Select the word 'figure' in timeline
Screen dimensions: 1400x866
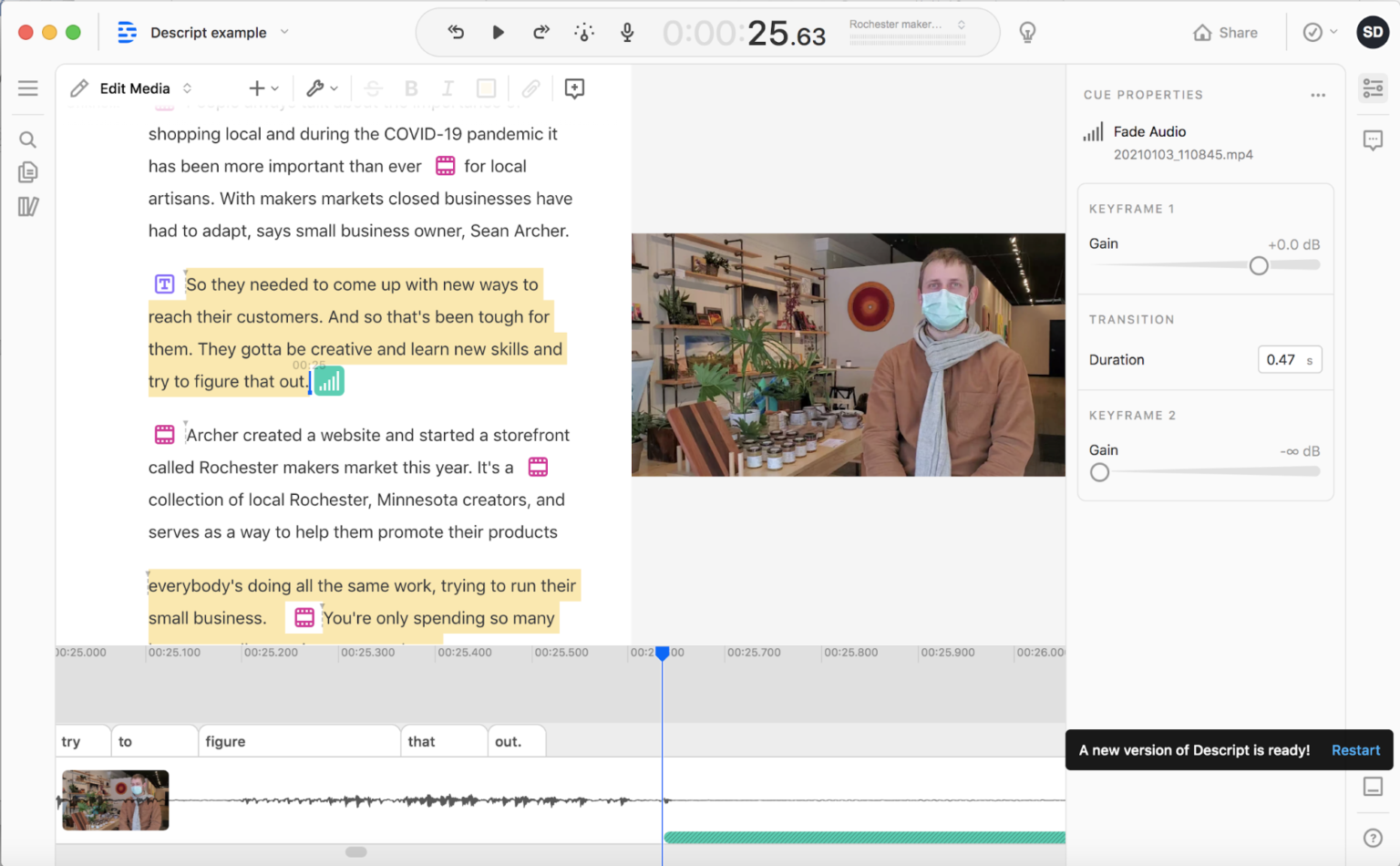pyautogui.click(x=299, y=742)
